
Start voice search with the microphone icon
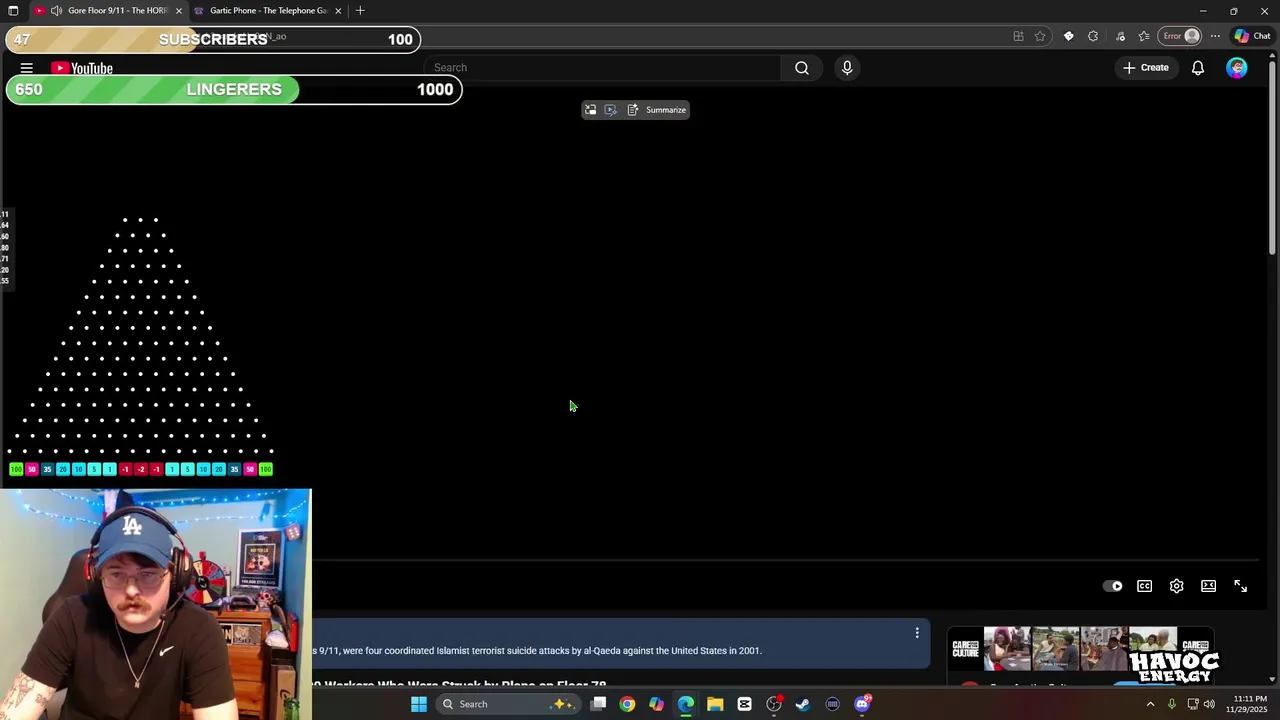point(847,68)
